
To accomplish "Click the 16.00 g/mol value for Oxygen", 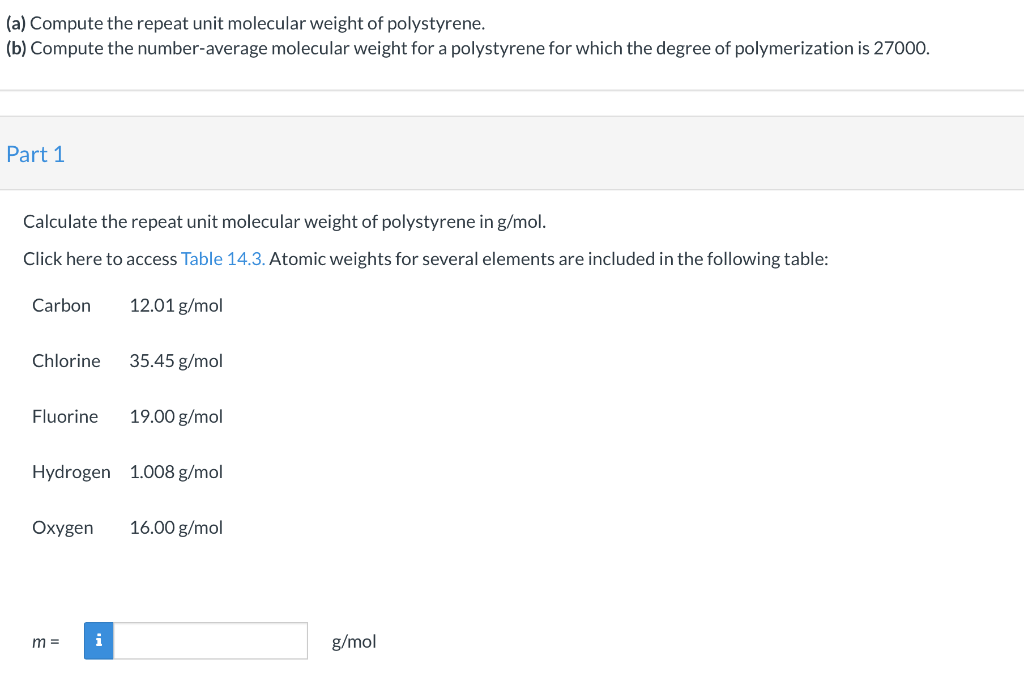I will click(x=176, y=527).
